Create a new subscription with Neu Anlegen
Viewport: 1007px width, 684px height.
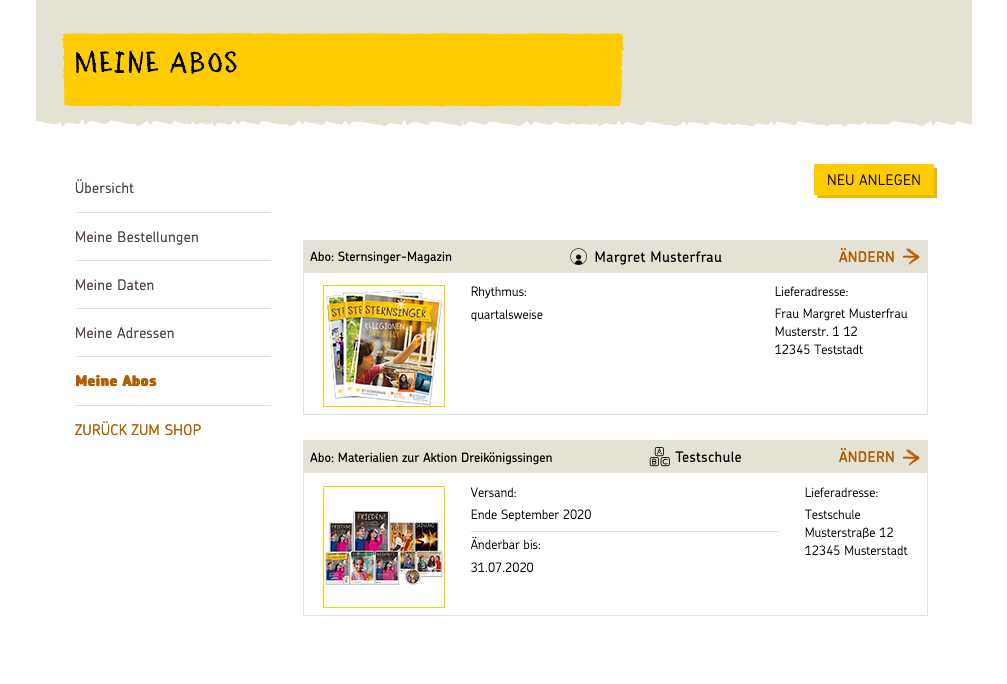[x=874, y=180]
